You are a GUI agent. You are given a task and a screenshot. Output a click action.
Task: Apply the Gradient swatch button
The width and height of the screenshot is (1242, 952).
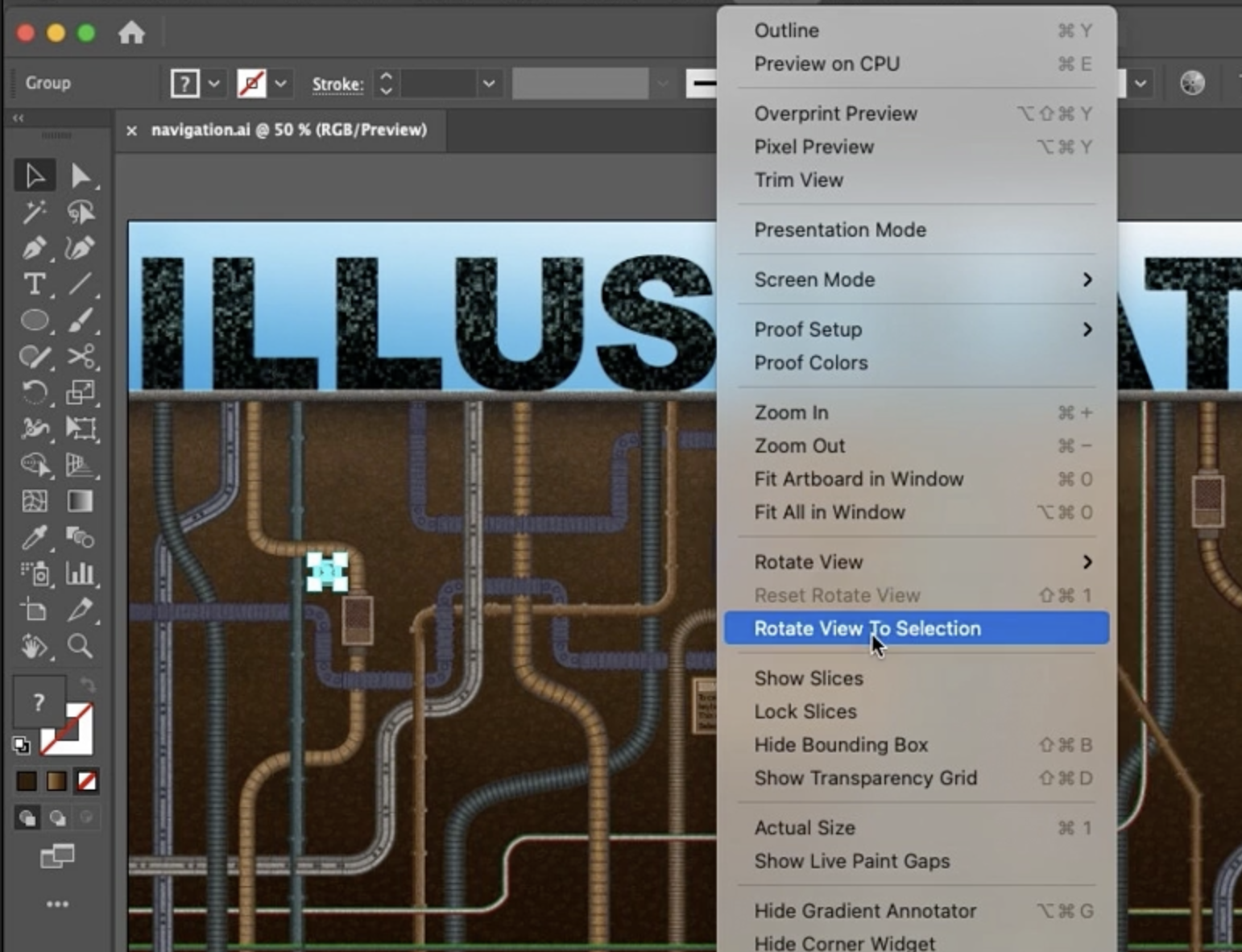[x=56, y=780]
